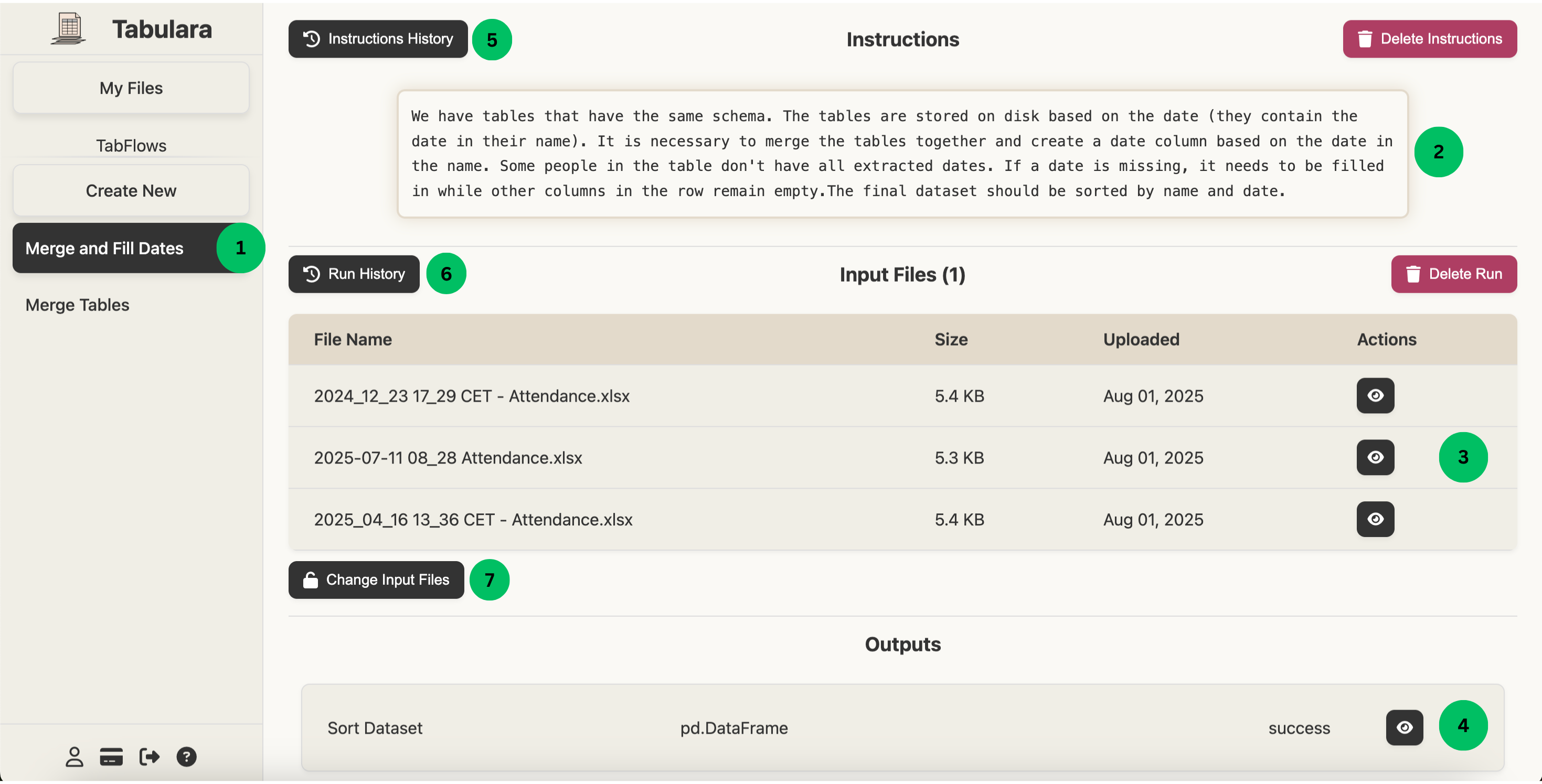Preview 2024_12_23 Attendance.xlsx via eye icon
Screen dimensions: 1542x784
click(1375, 395)
